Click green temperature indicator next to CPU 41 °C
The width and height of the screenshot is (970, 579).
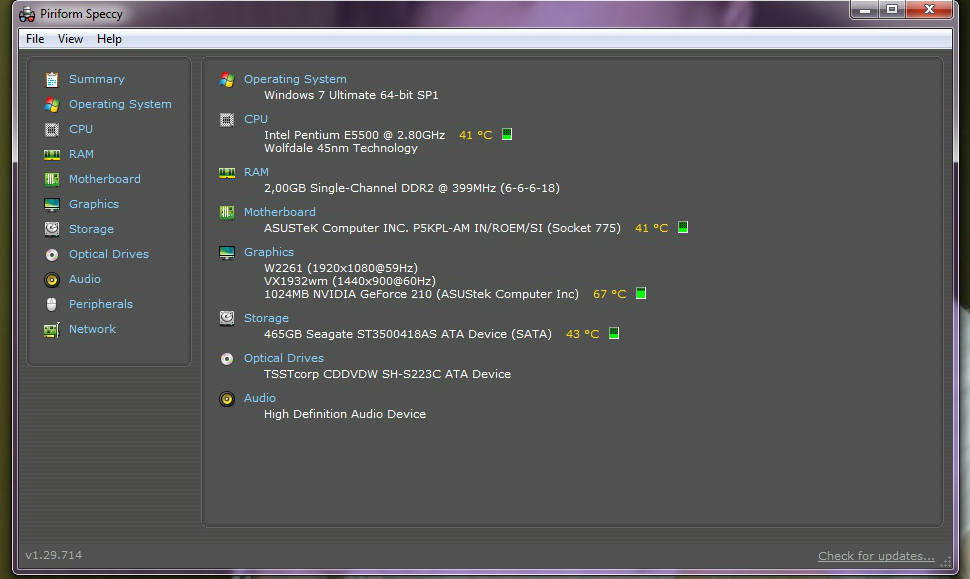[507, 134]
